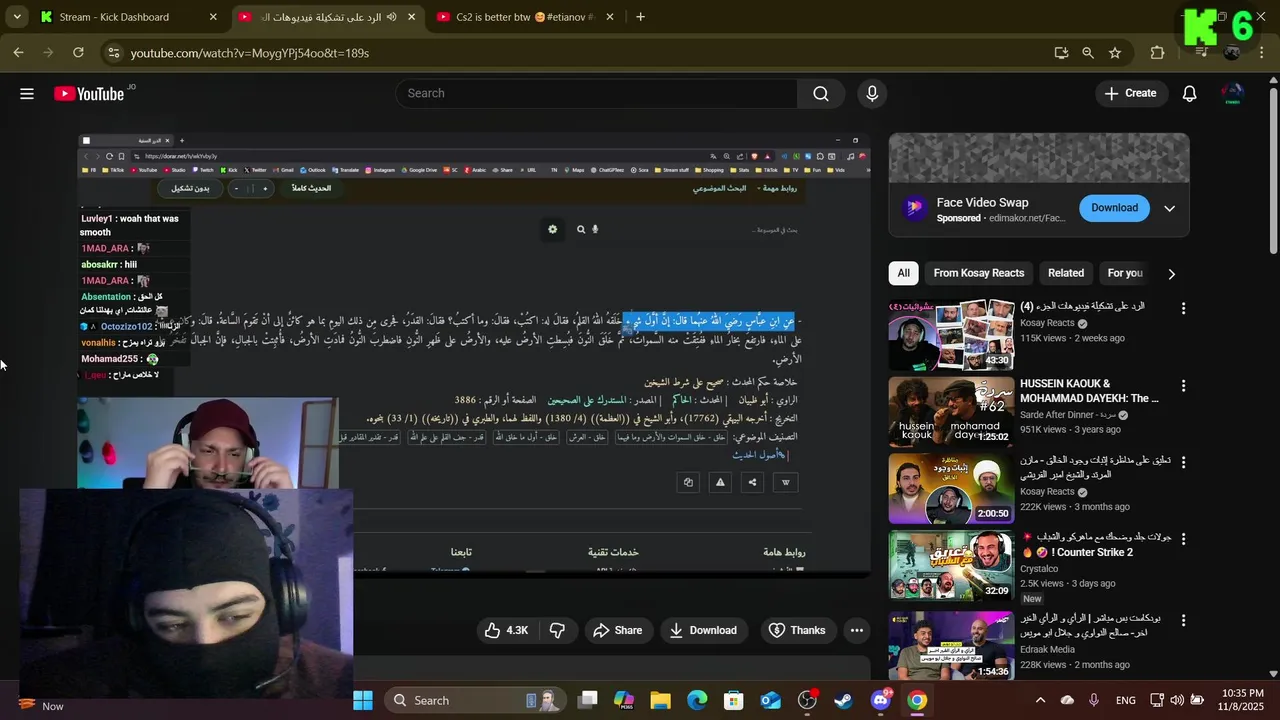Open the tab search dropdown arrow
The height and width of the screenshot is (720, 1280).
(x=15, y=17)
